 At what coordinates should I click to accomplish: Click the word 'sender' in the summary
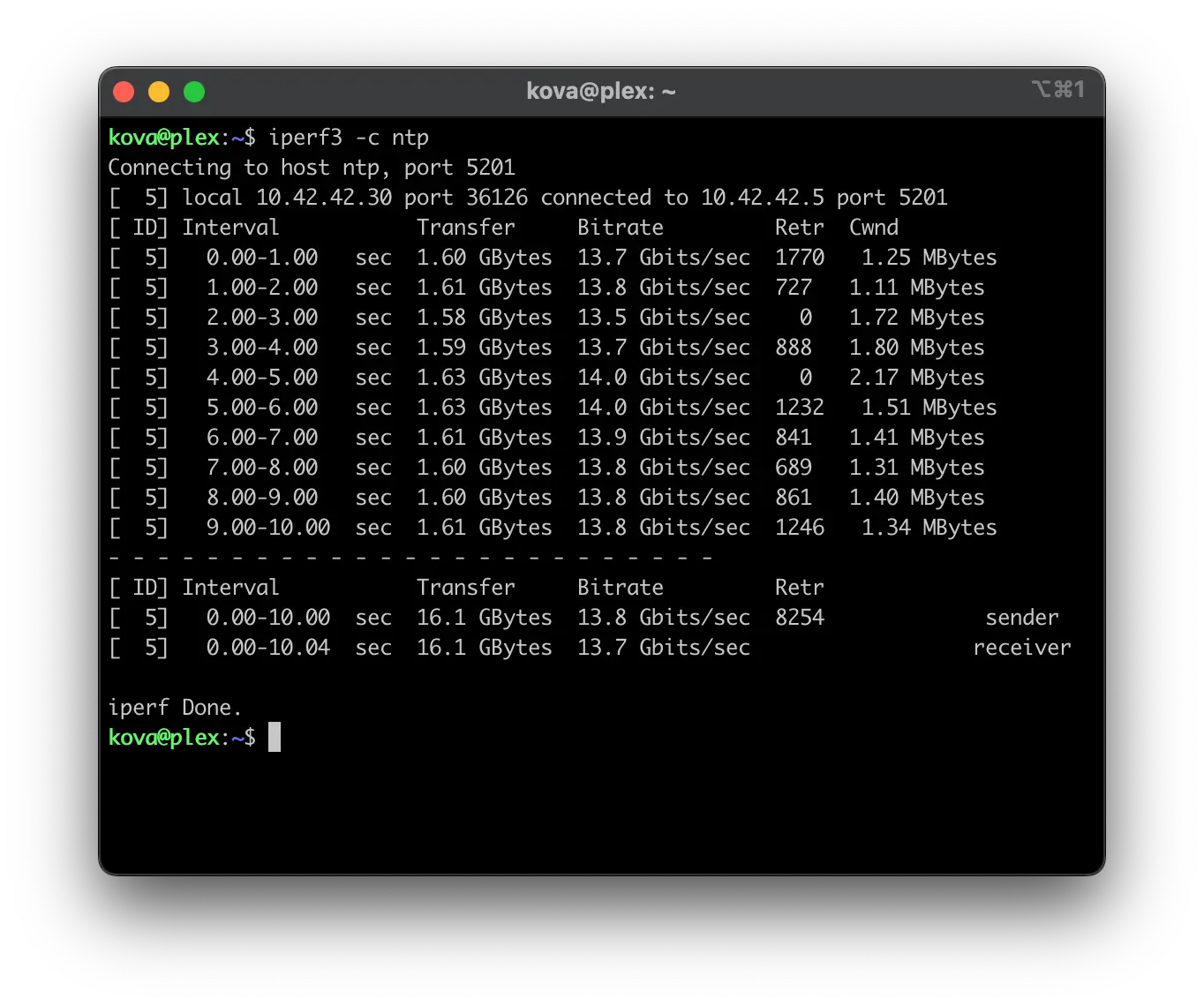[x=1021, y=618]
